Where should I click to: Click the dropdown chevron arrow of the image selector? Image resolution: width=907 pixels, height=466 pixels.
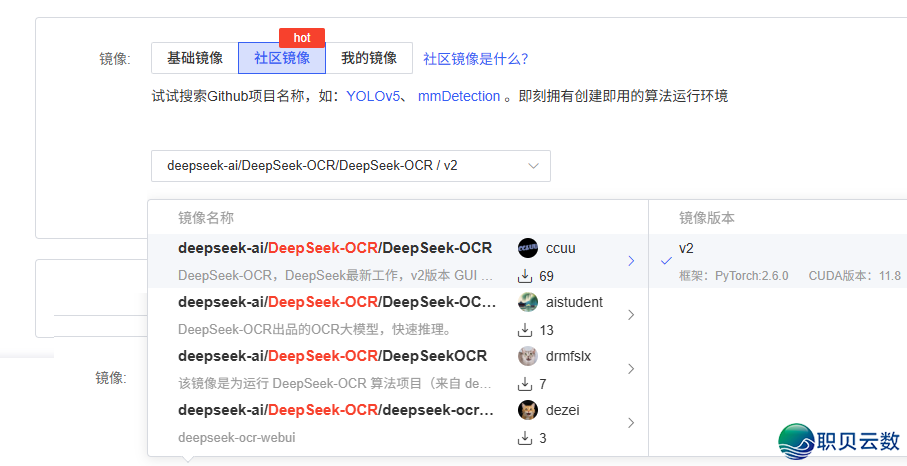(533, 166)
